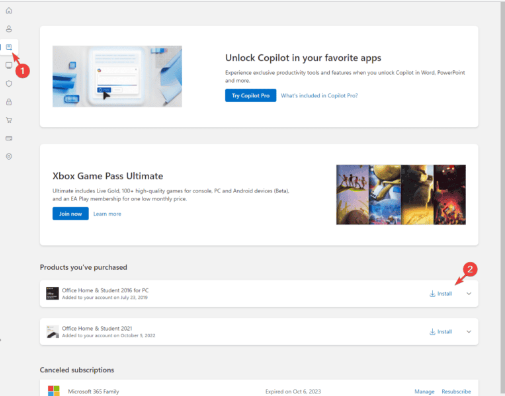Resubscribe to Microsoft 365 Family

tap(456, 391)
